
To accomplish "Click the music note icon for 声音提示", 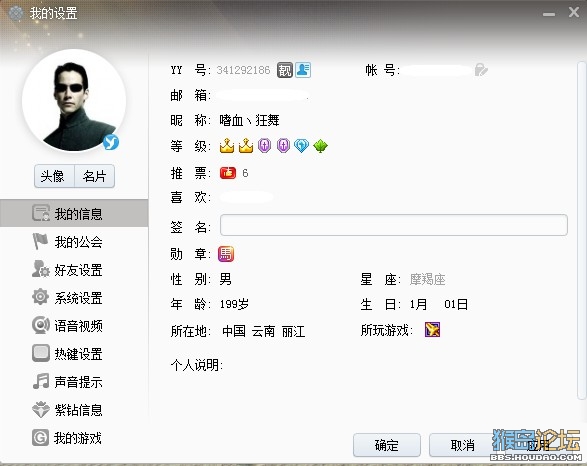I will tap(40, 381).
